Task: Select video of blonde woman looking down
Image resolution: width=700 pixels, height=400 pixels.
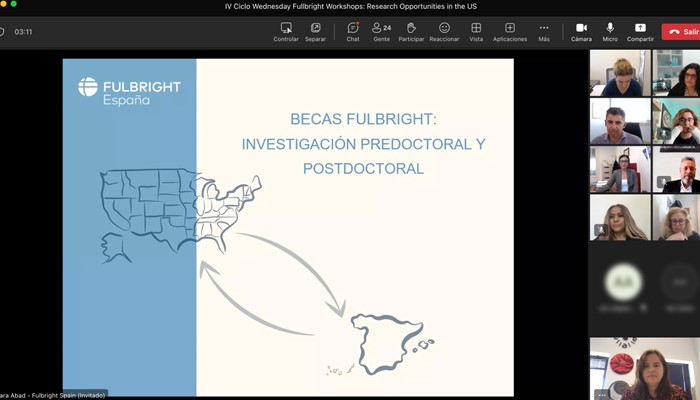Action: 620,73
